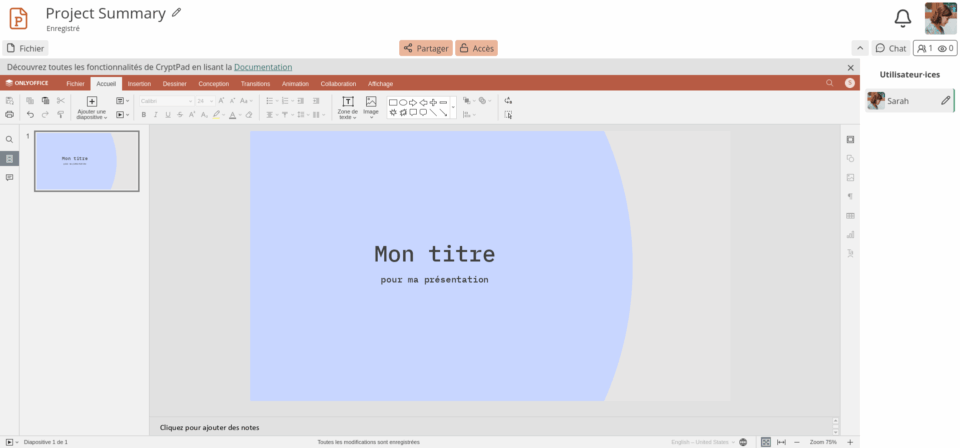Click the CryptPad presentation logo icon
Screen dimensions: 960x448
(x=18, y=18)
